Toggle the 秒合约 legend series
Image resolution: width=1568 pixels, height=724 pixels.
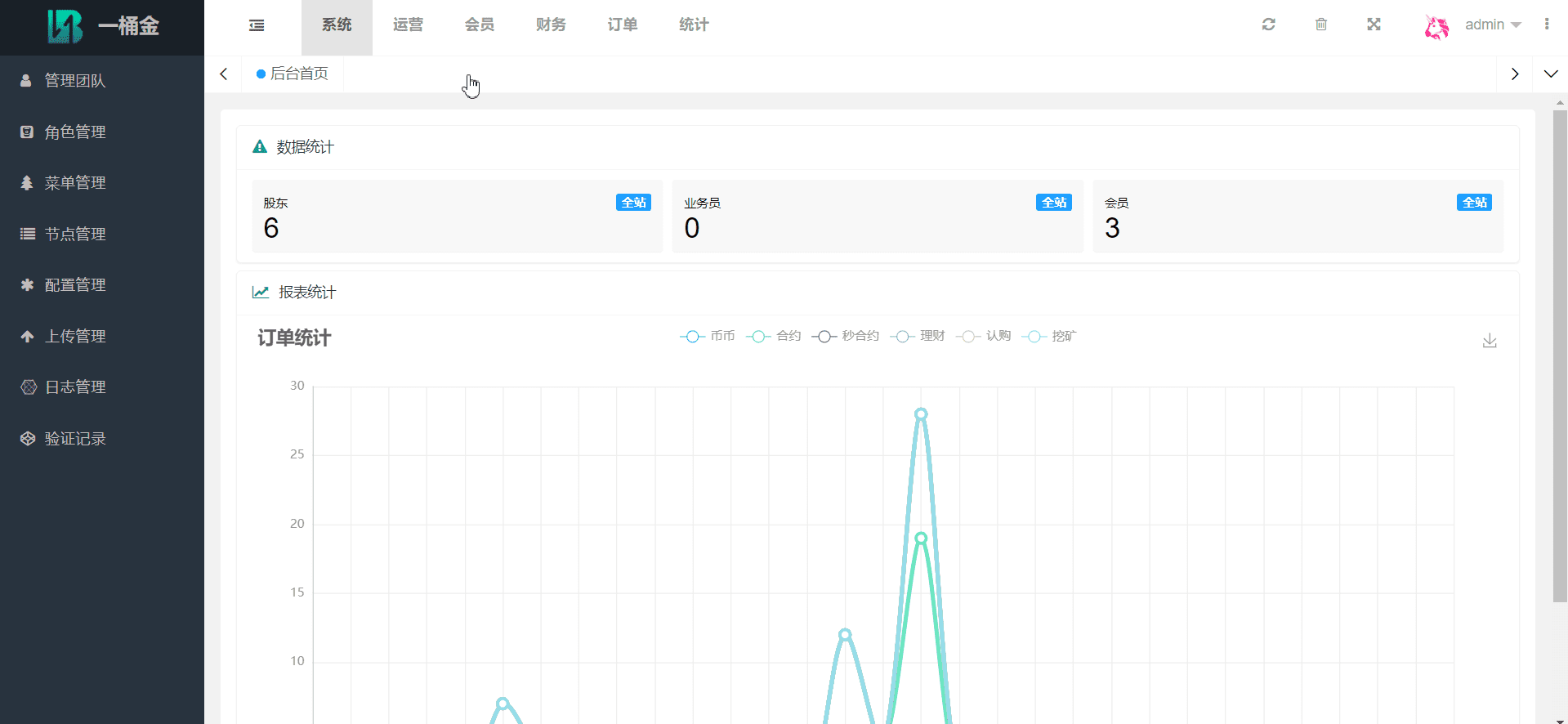click(846, 336)
